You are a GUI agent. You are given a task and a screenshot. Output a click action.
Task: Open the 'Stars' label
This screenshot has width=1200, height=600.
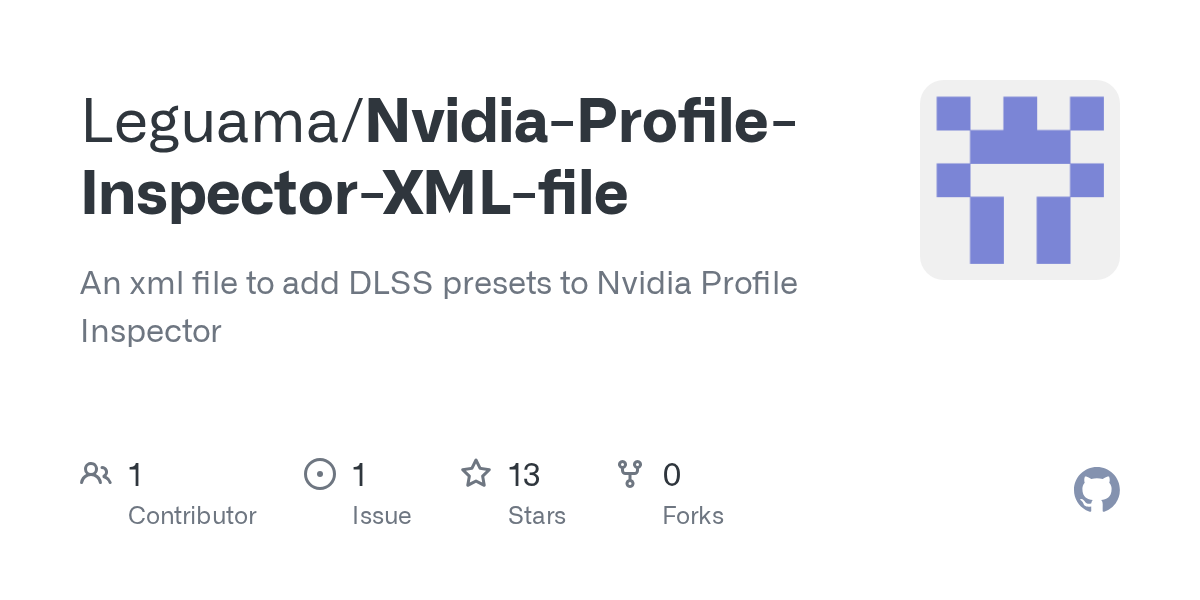coord(537,516)
